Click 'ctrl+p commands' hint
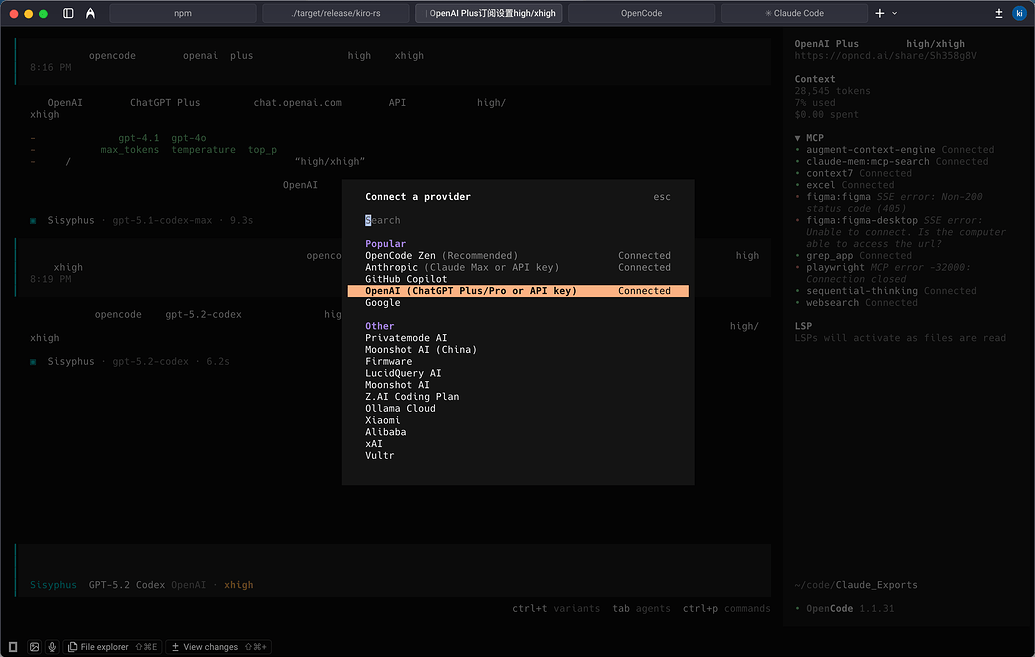The image size is (1035, 657). (x=726, y=609)
